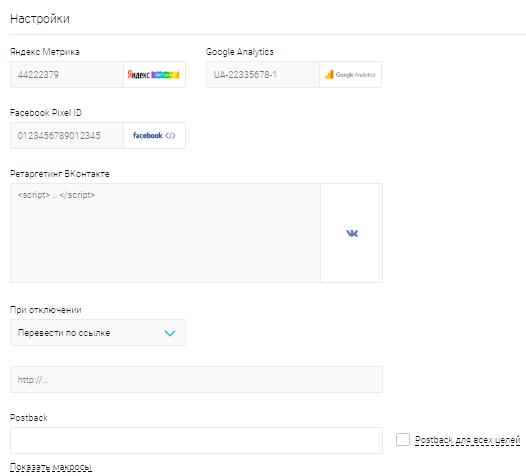Click the empty Postback input field
The image size is (526, 476).
click(x=197, y=440)
